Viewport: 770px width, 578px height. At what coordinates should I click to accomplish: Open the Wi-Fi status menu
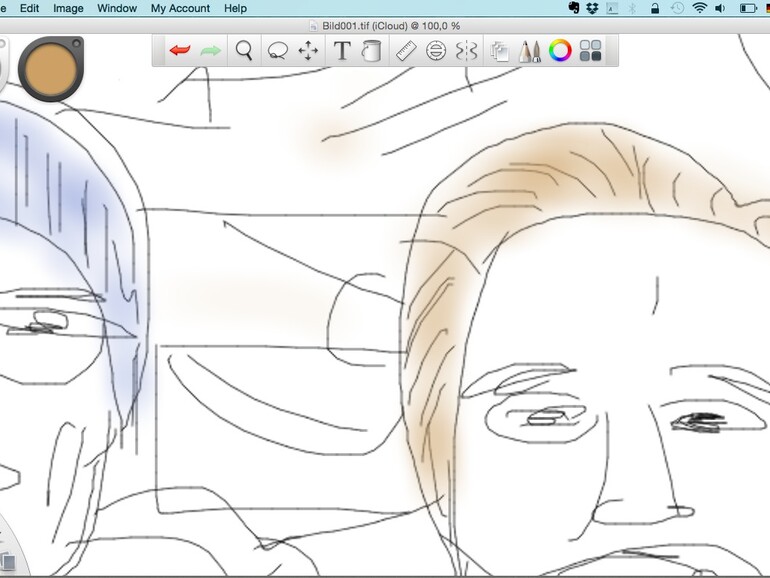pos(699,8)
